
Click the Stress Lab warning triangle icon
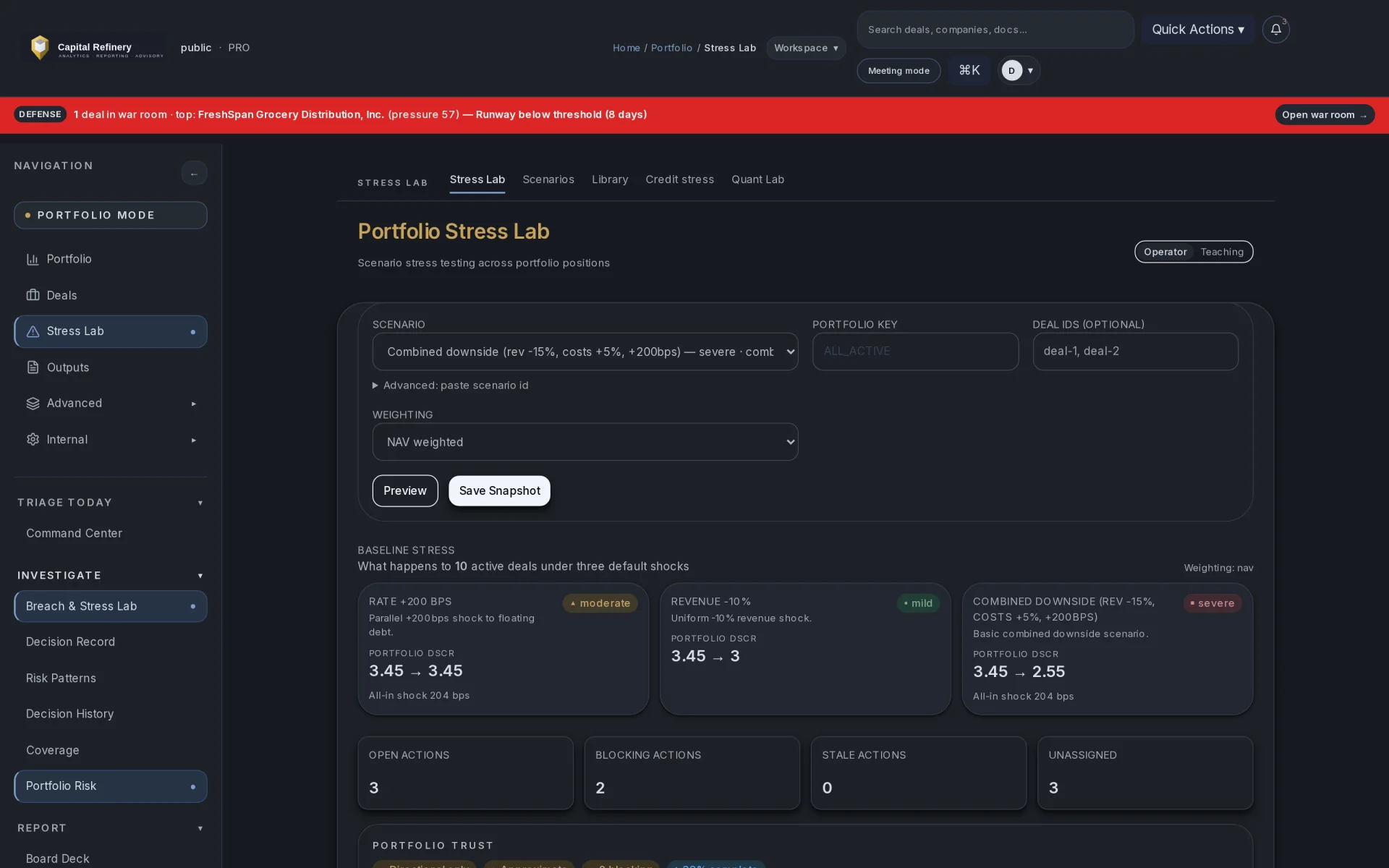[x=33, y=331]
